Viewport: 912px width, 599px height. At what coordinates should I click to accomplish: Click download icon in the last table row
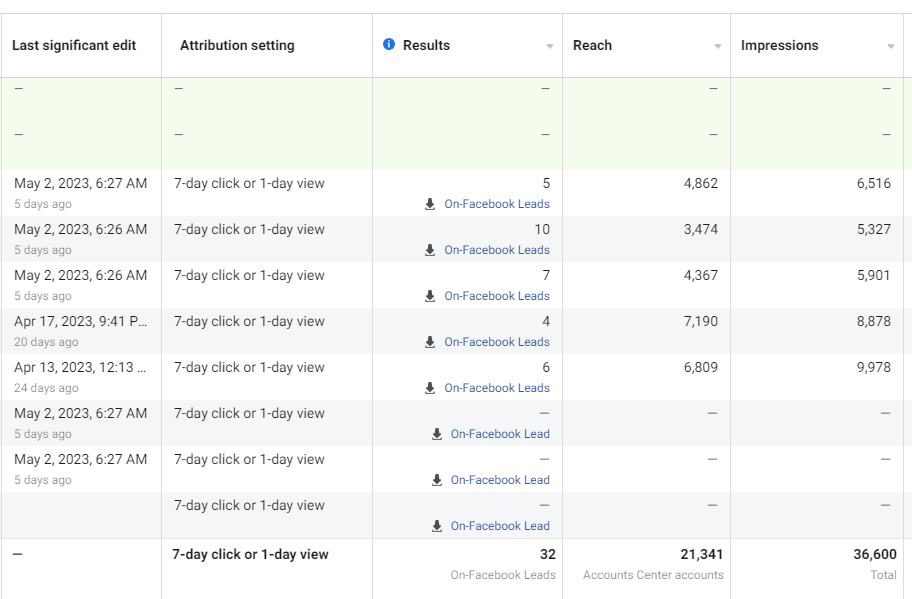tap(437, 526)
